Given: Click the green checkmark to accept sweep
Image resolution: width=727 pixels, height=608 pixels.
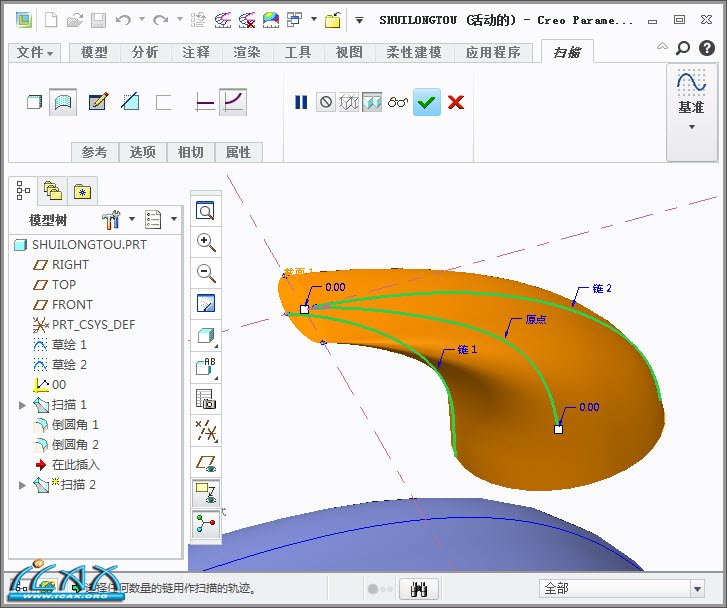Looking at the screenshot, I should point(427,101).
